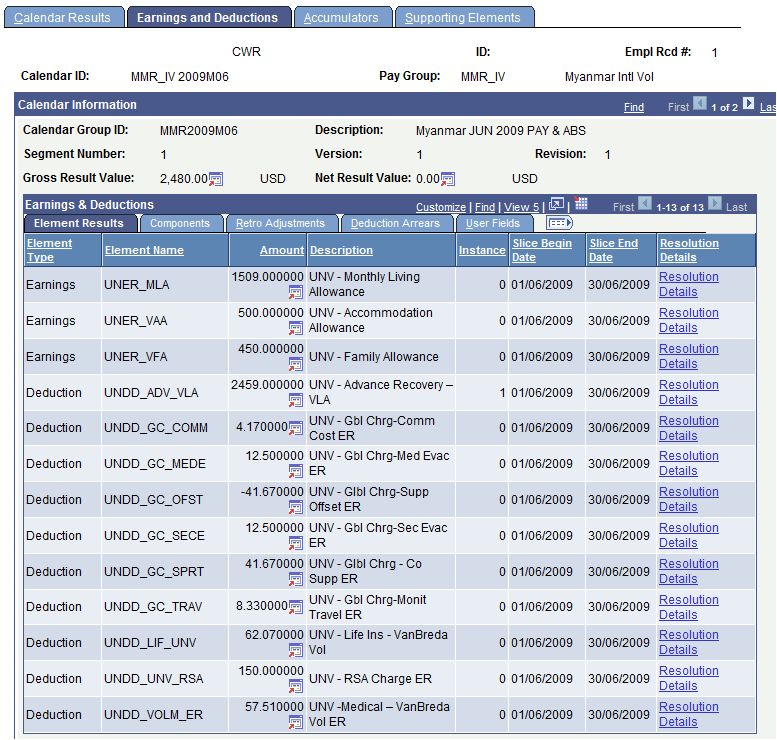Image resolution: width=777 pixels, height=740 pixels.
Task: Sort by the Element Name column header
Action: pyautogui.click(x=144, y=250)
